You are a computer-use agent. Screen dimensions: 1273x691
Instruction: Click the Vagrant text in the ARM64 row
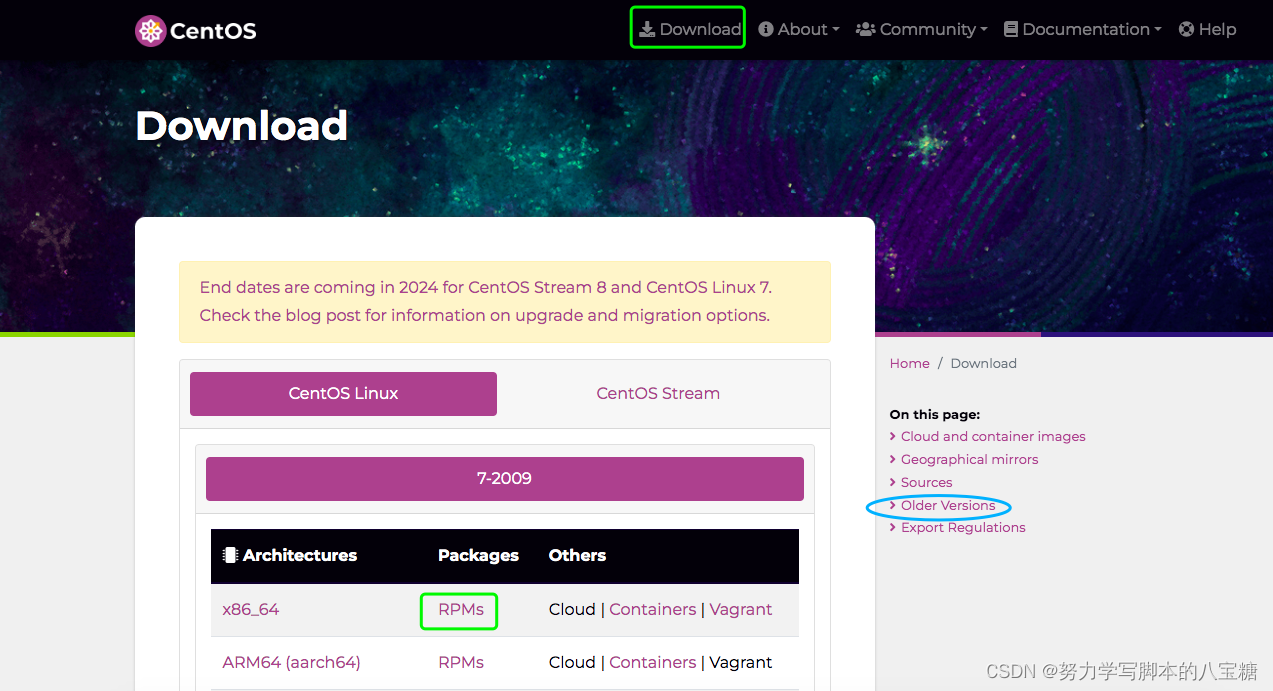point(741,662)
